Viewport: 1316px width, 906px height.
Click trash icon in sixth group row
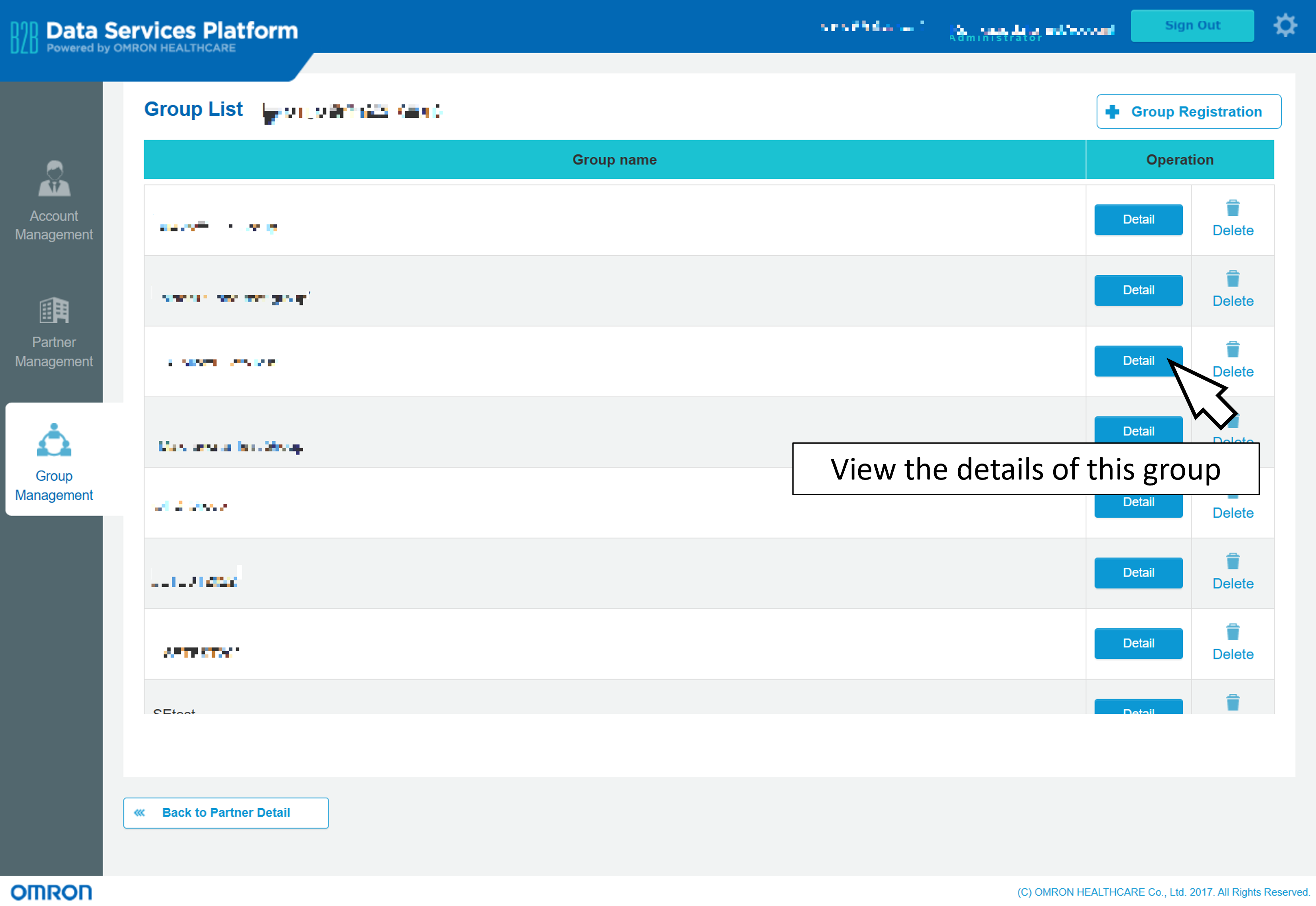(x=1233, y=561)
